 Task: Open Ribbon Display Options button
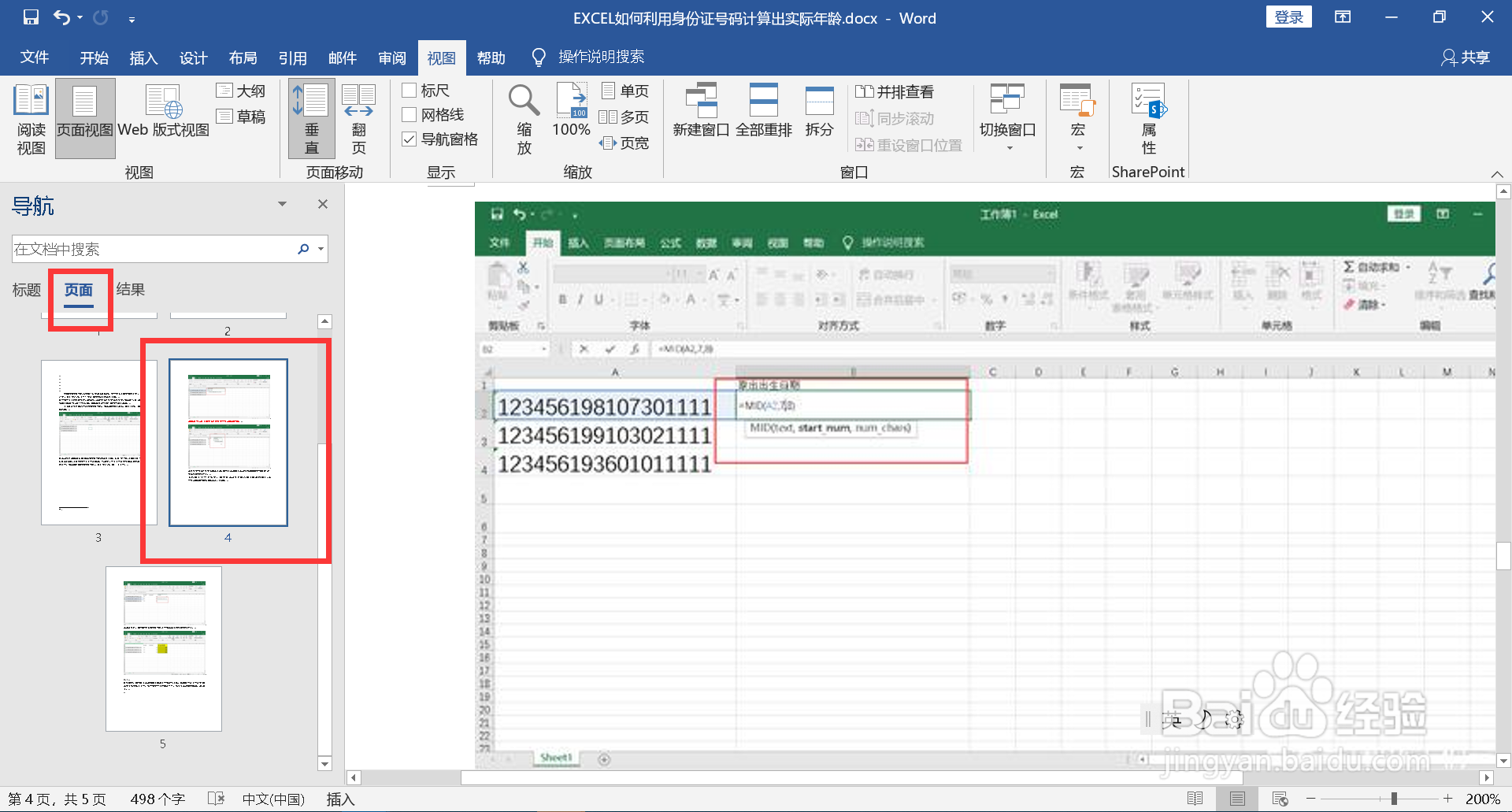(1343, 17)
